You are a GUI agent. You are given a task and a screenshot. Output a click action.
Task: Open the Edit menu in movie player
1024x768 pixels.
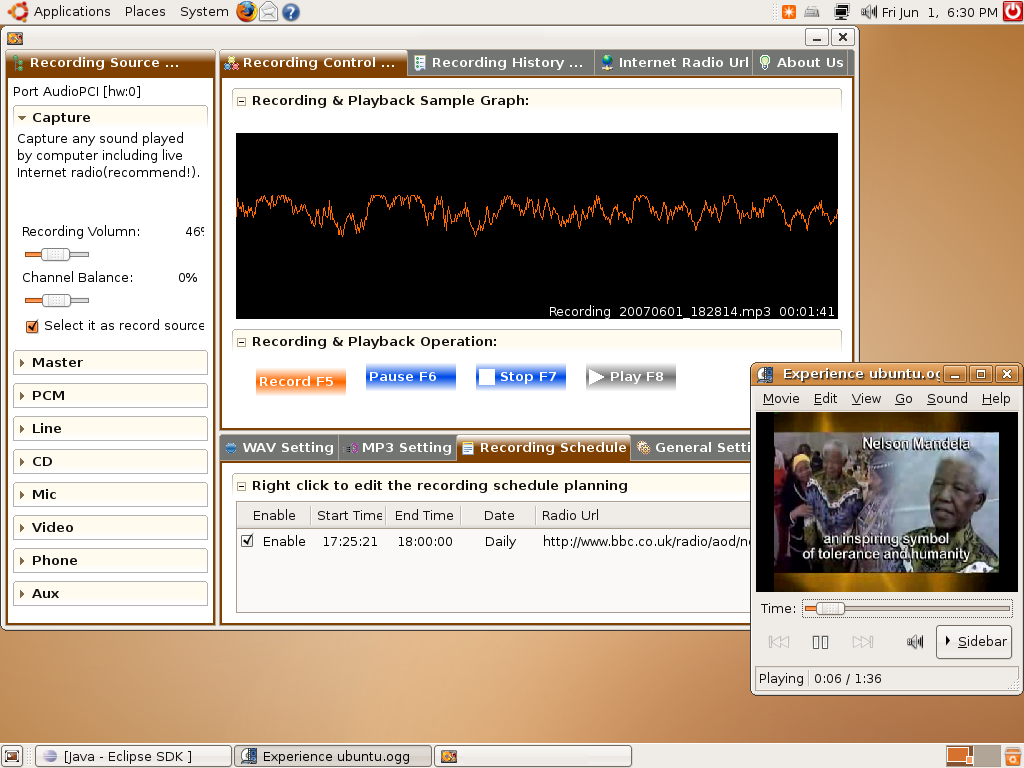825,398
